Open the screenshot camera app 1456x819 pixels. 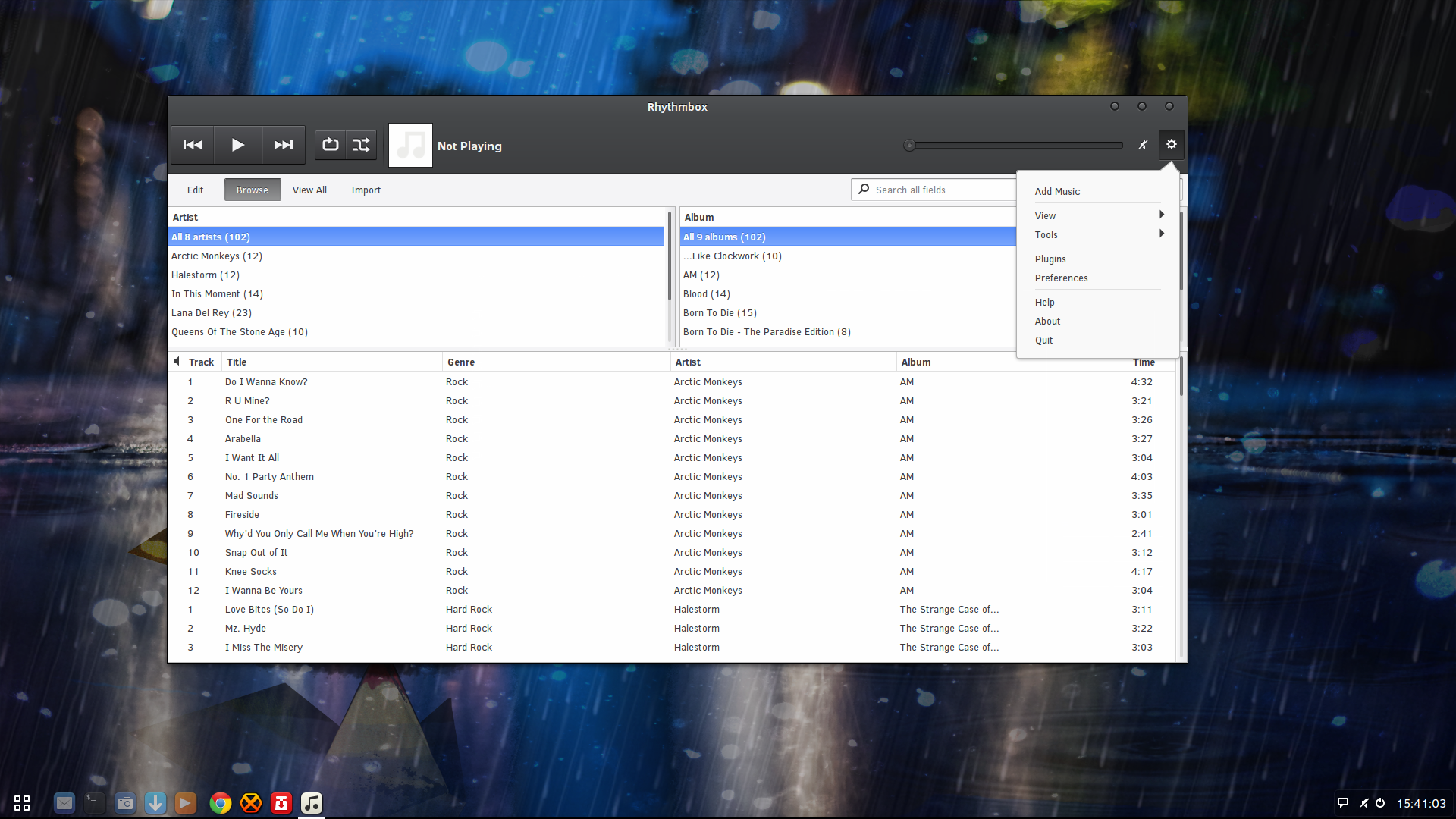(x=125, y=802)
